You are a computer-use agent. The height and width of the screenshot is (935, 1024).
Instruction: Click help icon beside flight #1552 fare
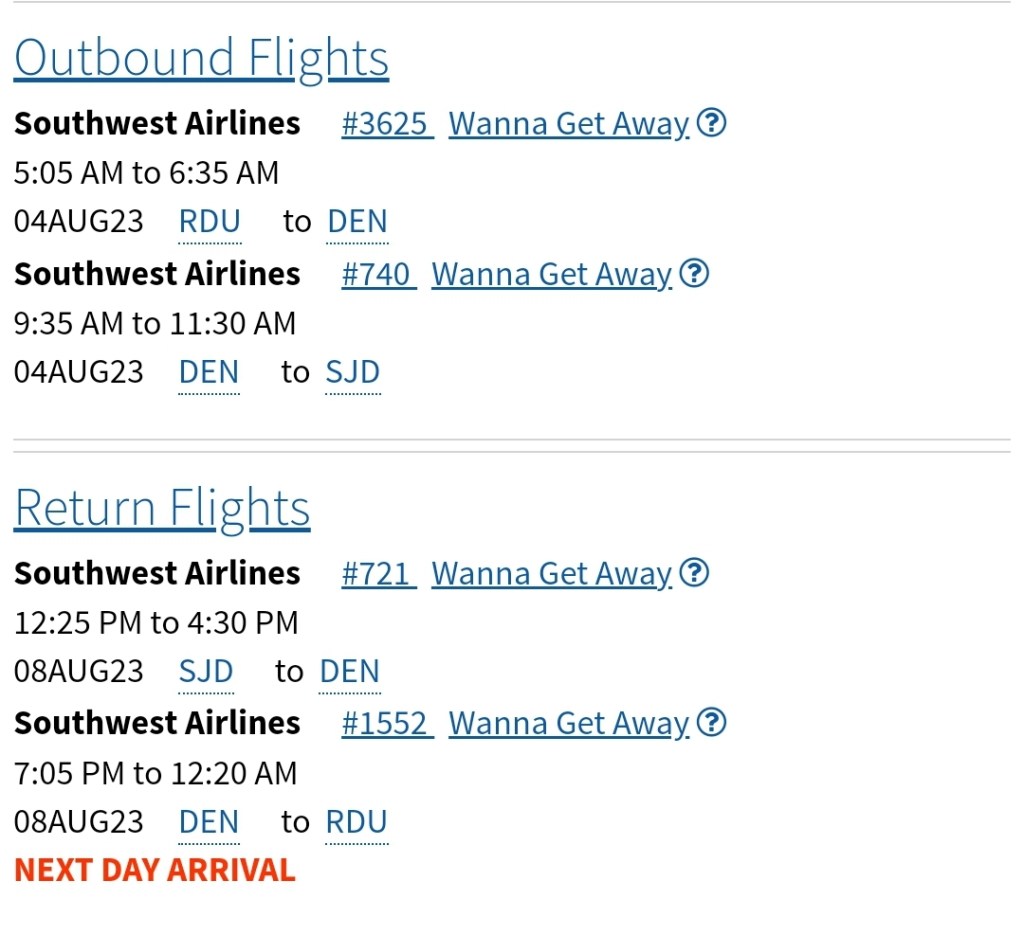[x=711, y=723]
